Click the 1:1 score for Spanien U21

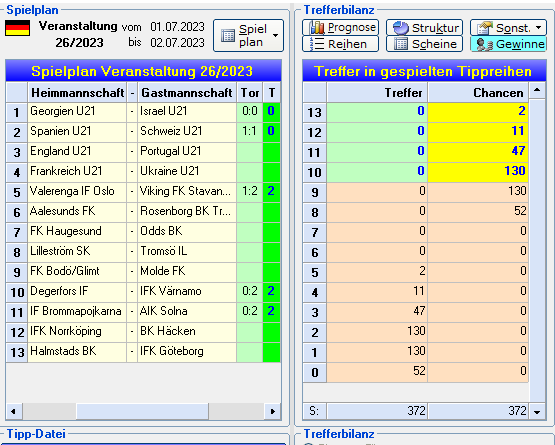pos(250,132)
